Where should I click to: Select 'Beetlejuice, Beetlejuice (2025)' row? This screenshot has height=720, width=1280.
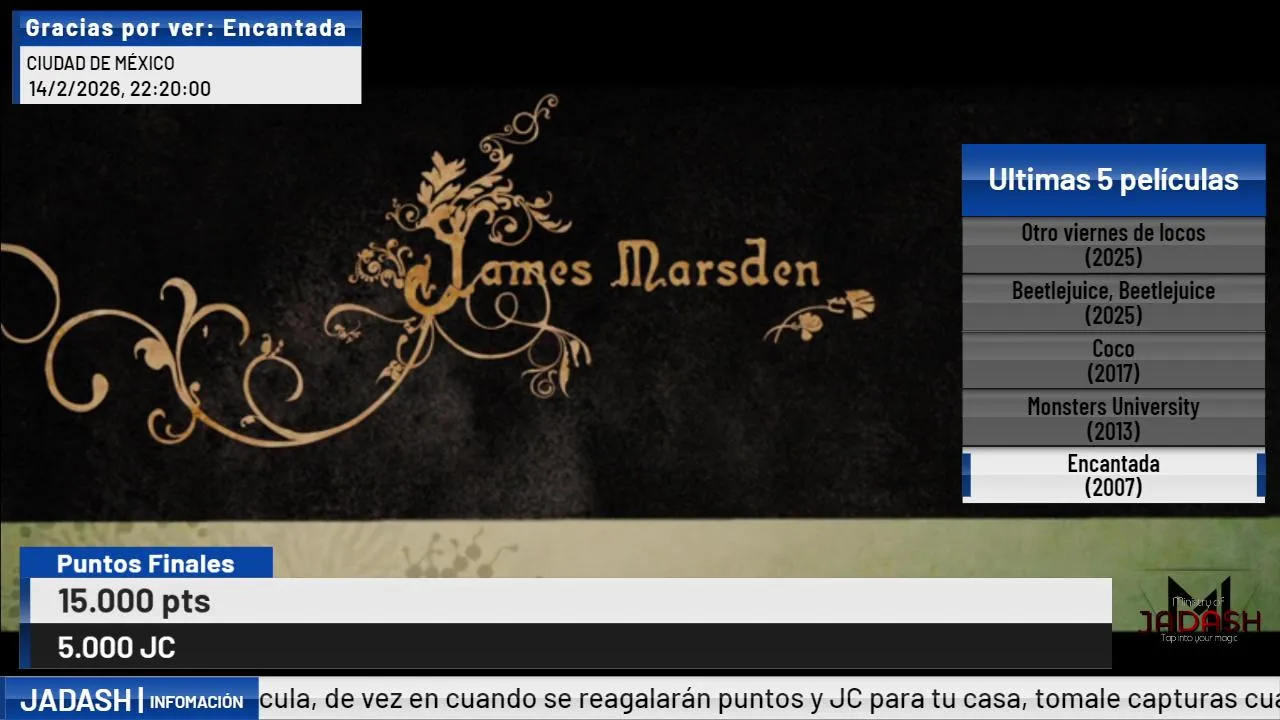pos(1113,303)
